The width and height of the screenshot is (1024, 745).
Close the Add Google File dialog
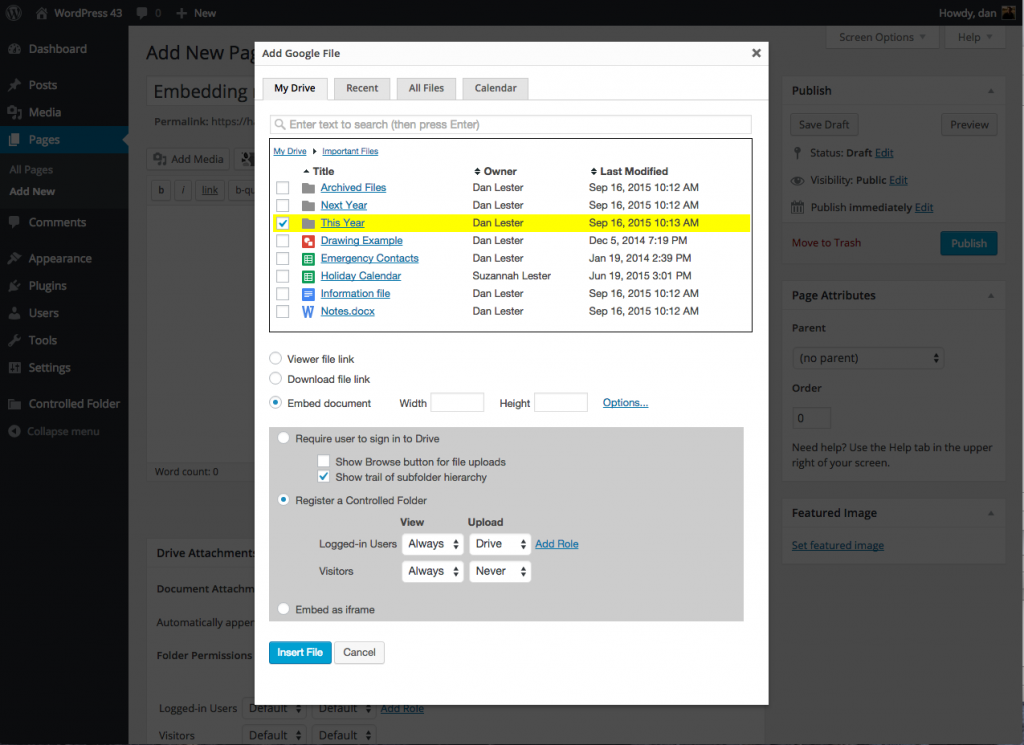[x=756, y=54]
